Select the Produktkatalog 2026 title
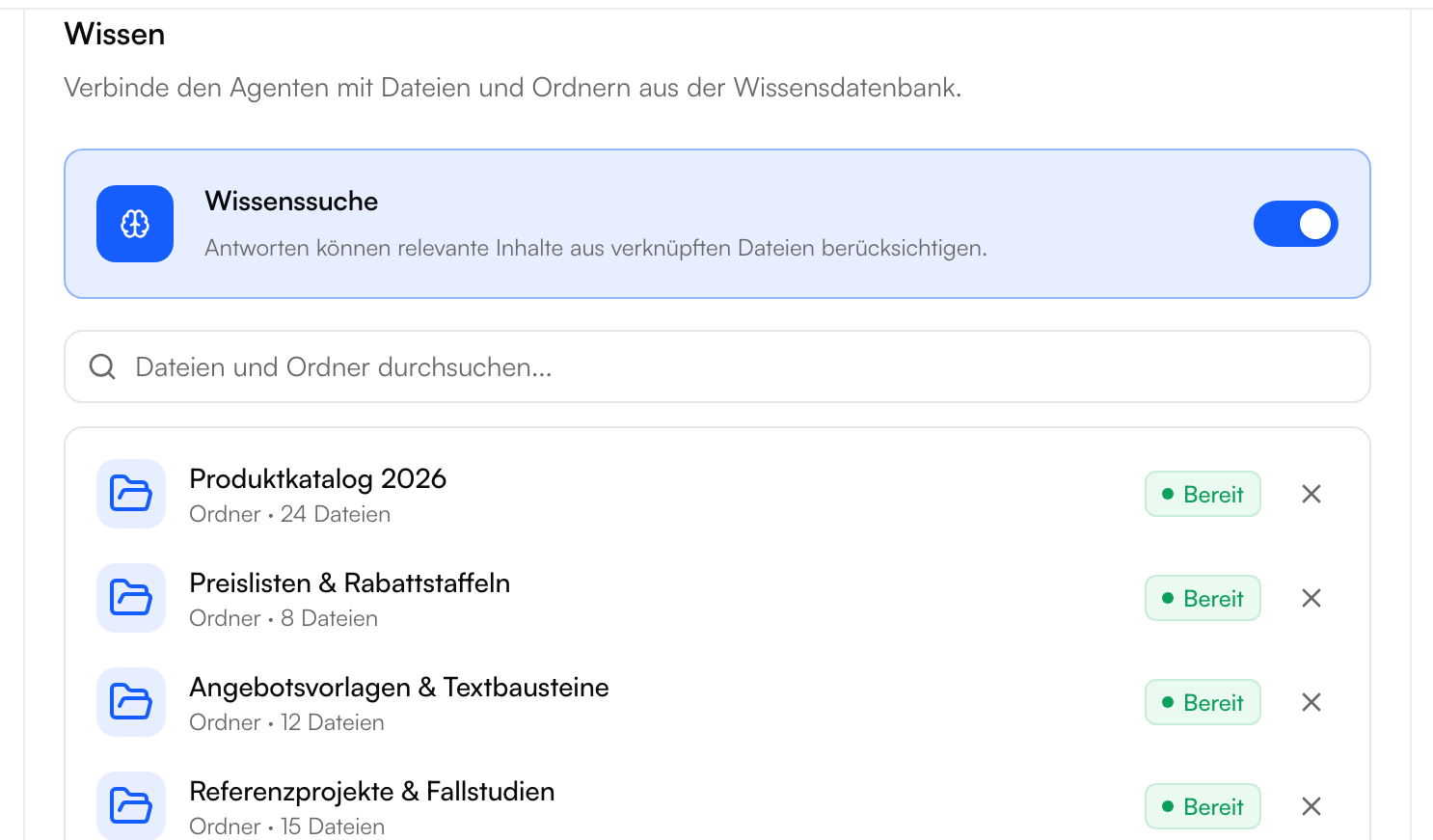This screenshot has width=1433, height=840. (318, 479)
